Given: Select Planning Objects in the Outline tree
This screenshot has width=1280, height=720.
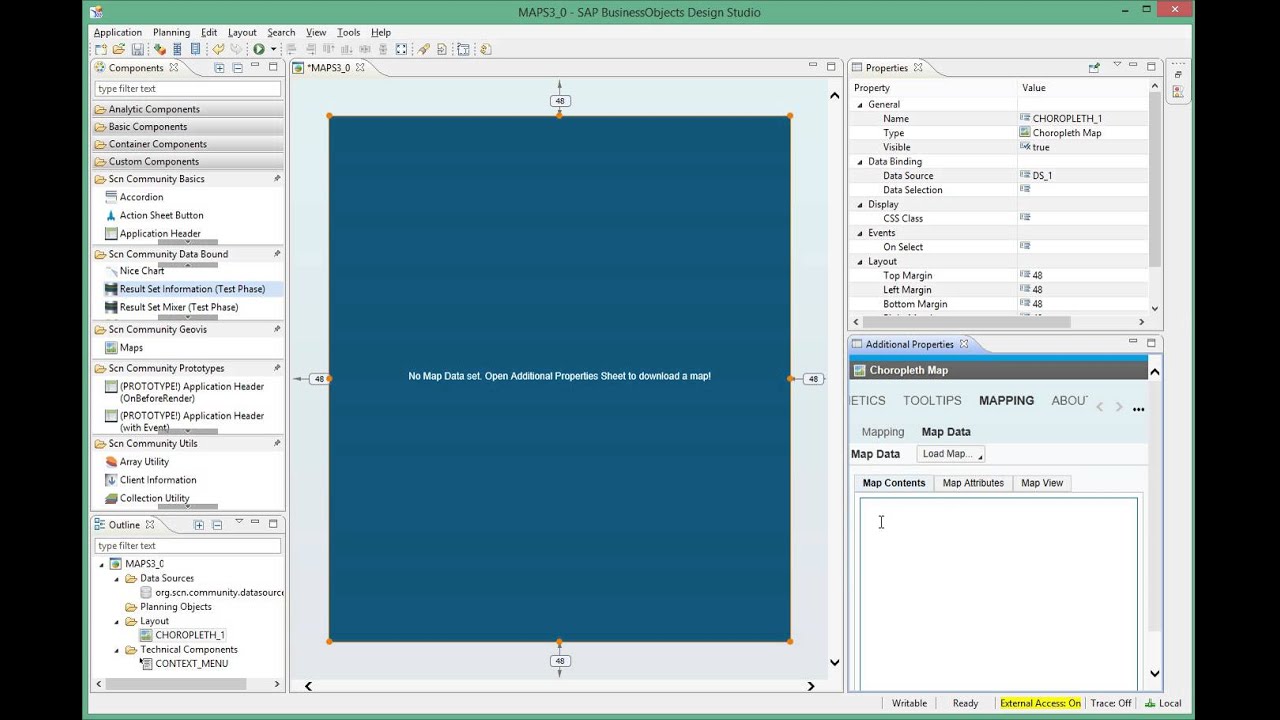Looking at the screenshot, I should [x=175, y=607].
